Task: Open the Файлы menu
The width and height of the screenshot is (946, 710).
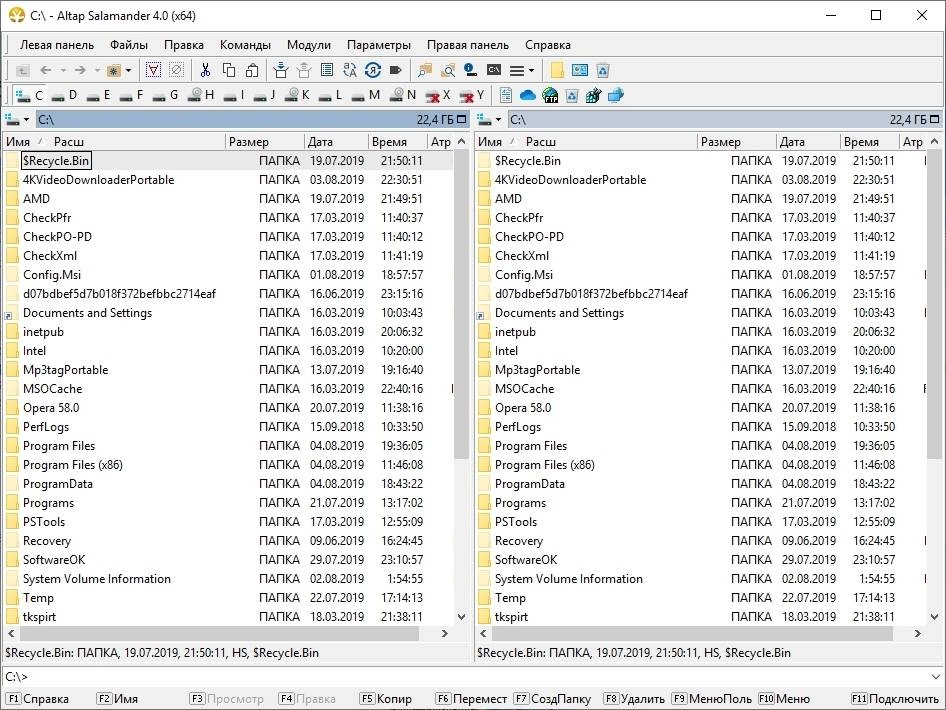Action: tap(129, 45)
